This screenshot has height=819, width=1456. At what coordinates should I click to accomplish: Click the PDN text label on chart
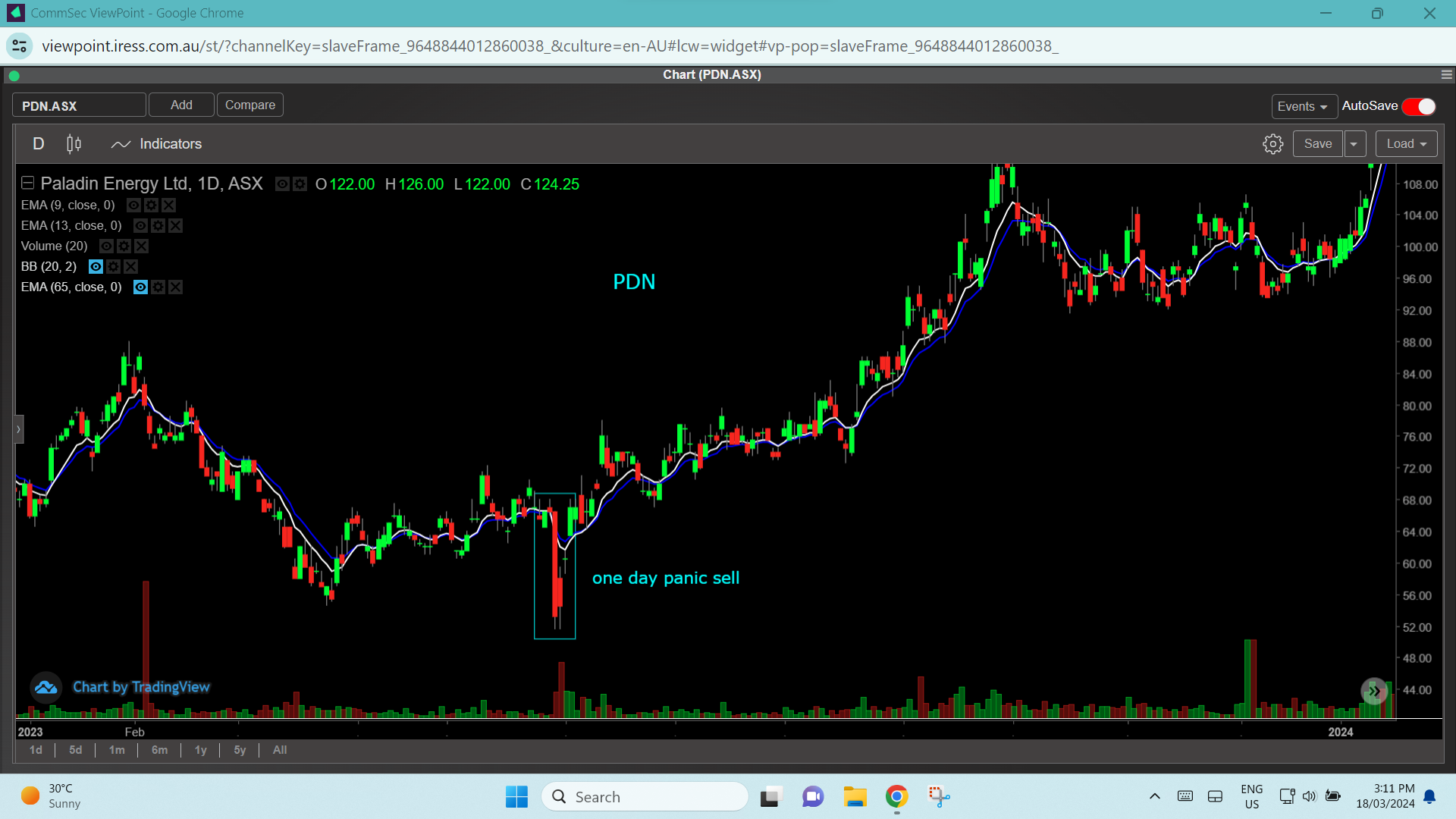pos(634,282)
